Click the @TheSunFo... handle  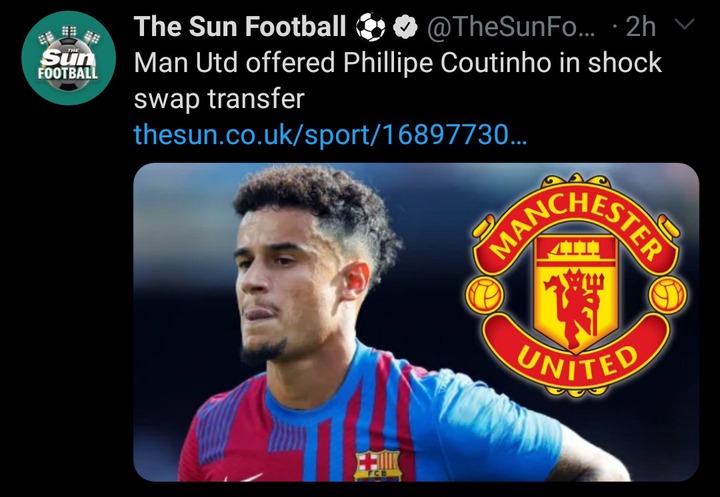click(x=511, y=27)
